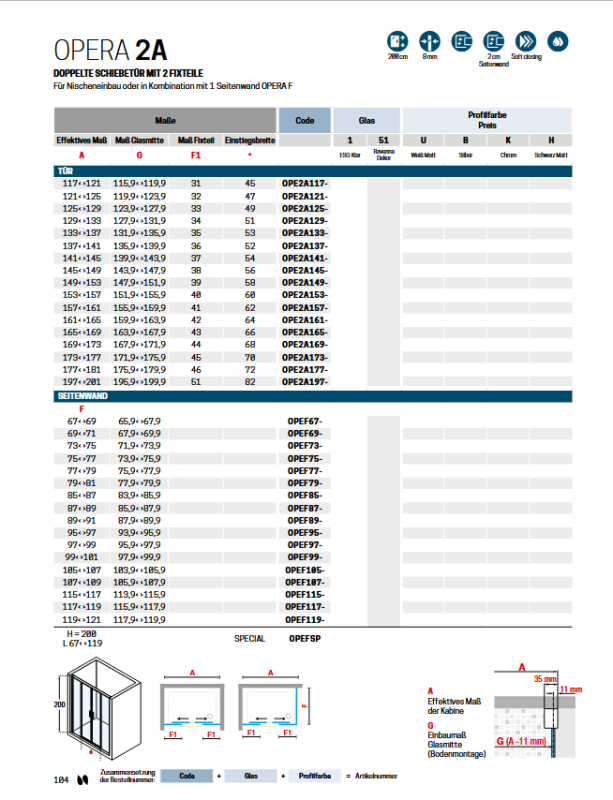This screenshot has height=800, width=613.
Task: Click code 'OPEF107-'
Action: click(x=305, y=582)
